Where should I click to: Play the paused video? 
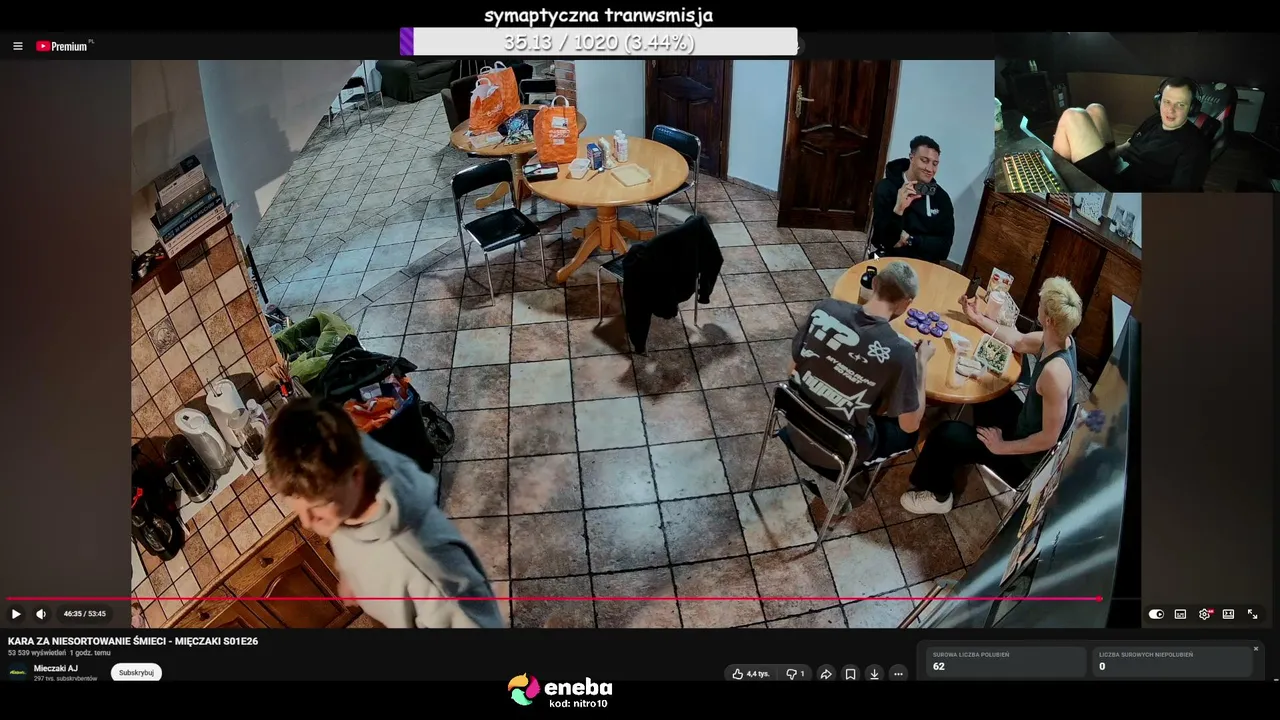[x=16, y=614]
